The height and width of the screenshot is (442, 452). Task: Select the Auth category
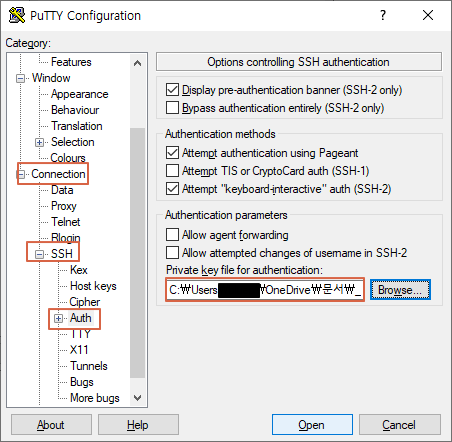[80, 318]
